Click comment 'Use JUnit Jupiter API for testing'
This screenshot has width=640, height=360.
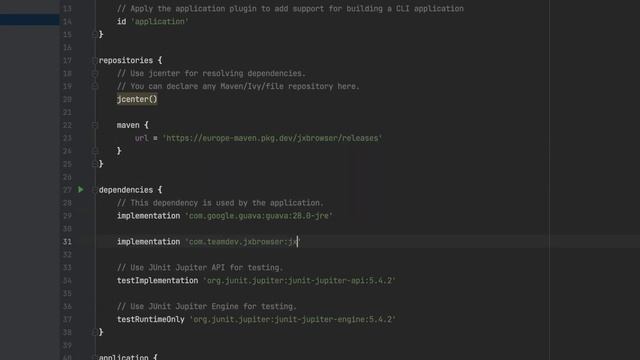pyautogui.click(x=200, y=268)
